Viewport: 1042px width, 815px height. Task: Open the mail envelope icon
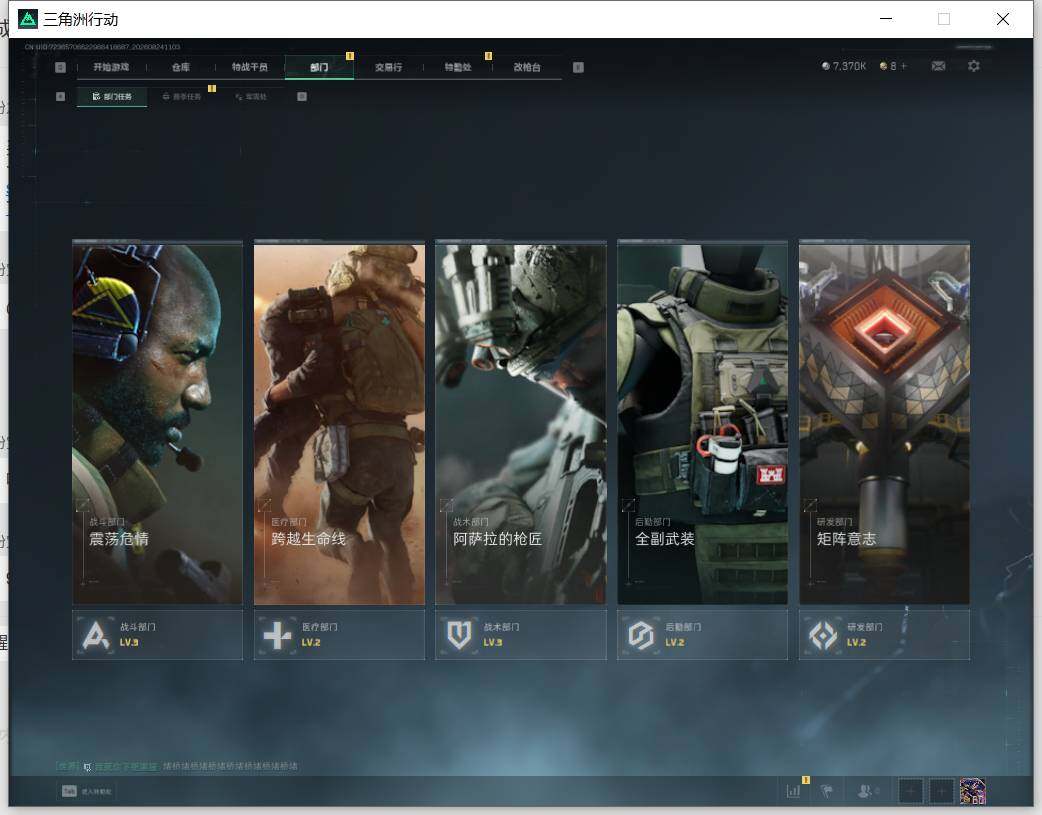coord(938,66)
